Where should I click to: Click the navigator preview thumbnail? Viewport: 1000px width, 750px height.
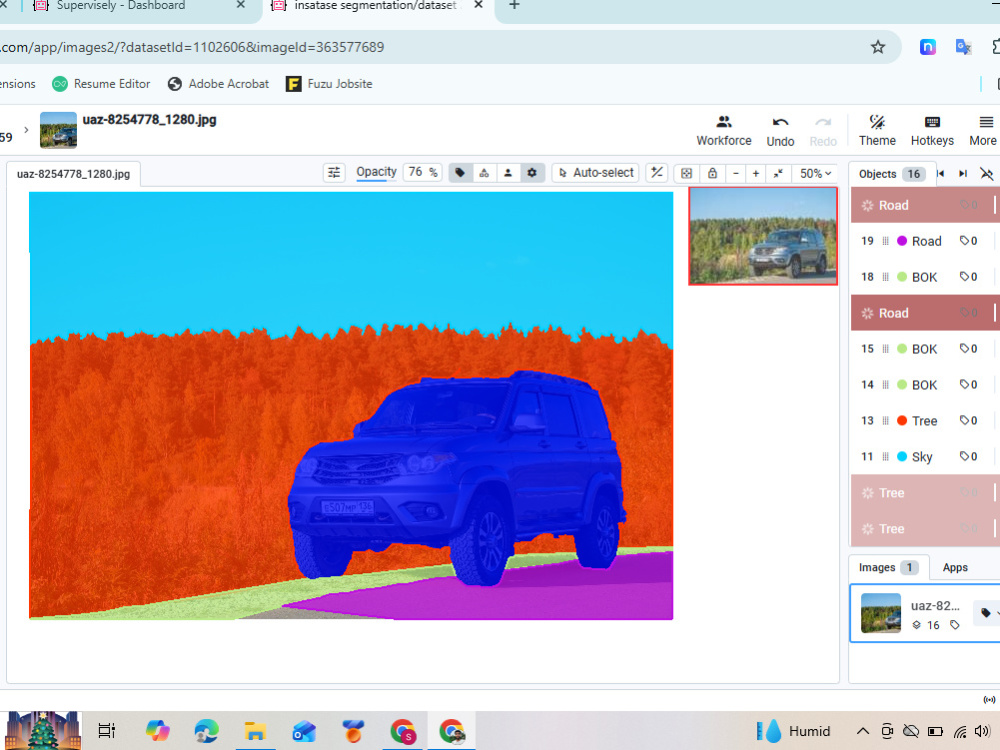click(x=763, y=236)
